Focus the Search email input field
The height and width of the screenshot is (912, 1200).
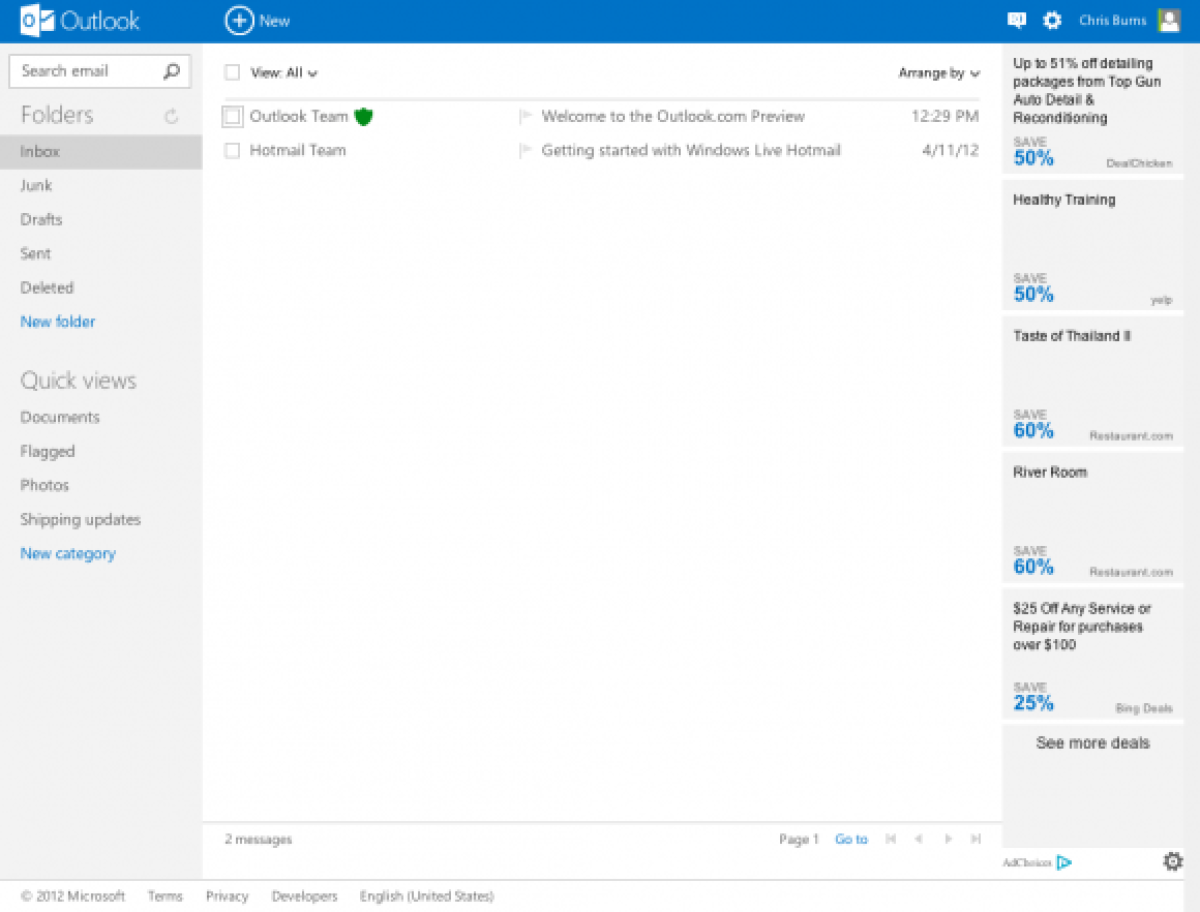tap(85, 71)
